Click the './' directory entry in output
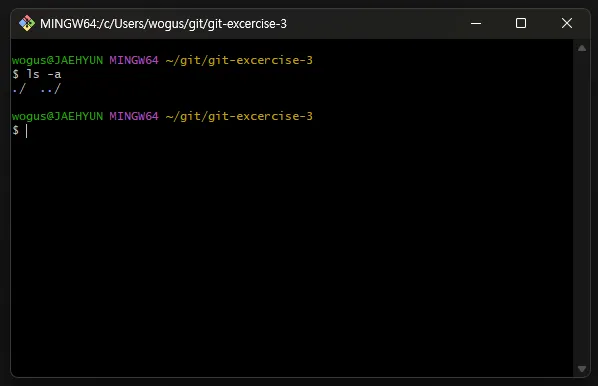The width and height of the screenshot is (598, 386). (19, 89)
